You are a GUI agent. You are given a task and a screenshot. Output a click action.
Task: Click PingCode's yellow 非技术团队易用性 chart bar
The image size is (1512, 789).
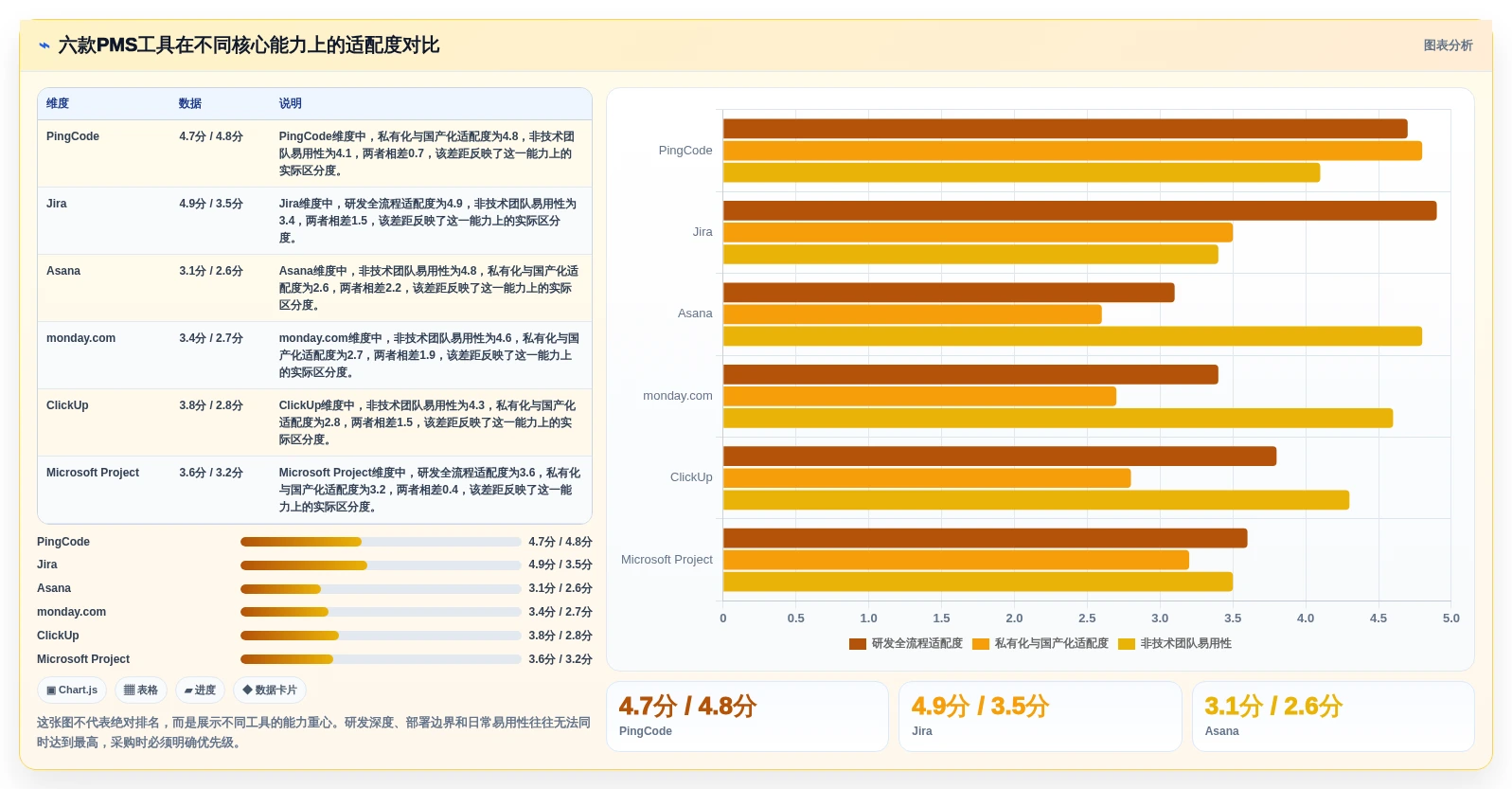pyautogui.click(x=1022, y=172)
